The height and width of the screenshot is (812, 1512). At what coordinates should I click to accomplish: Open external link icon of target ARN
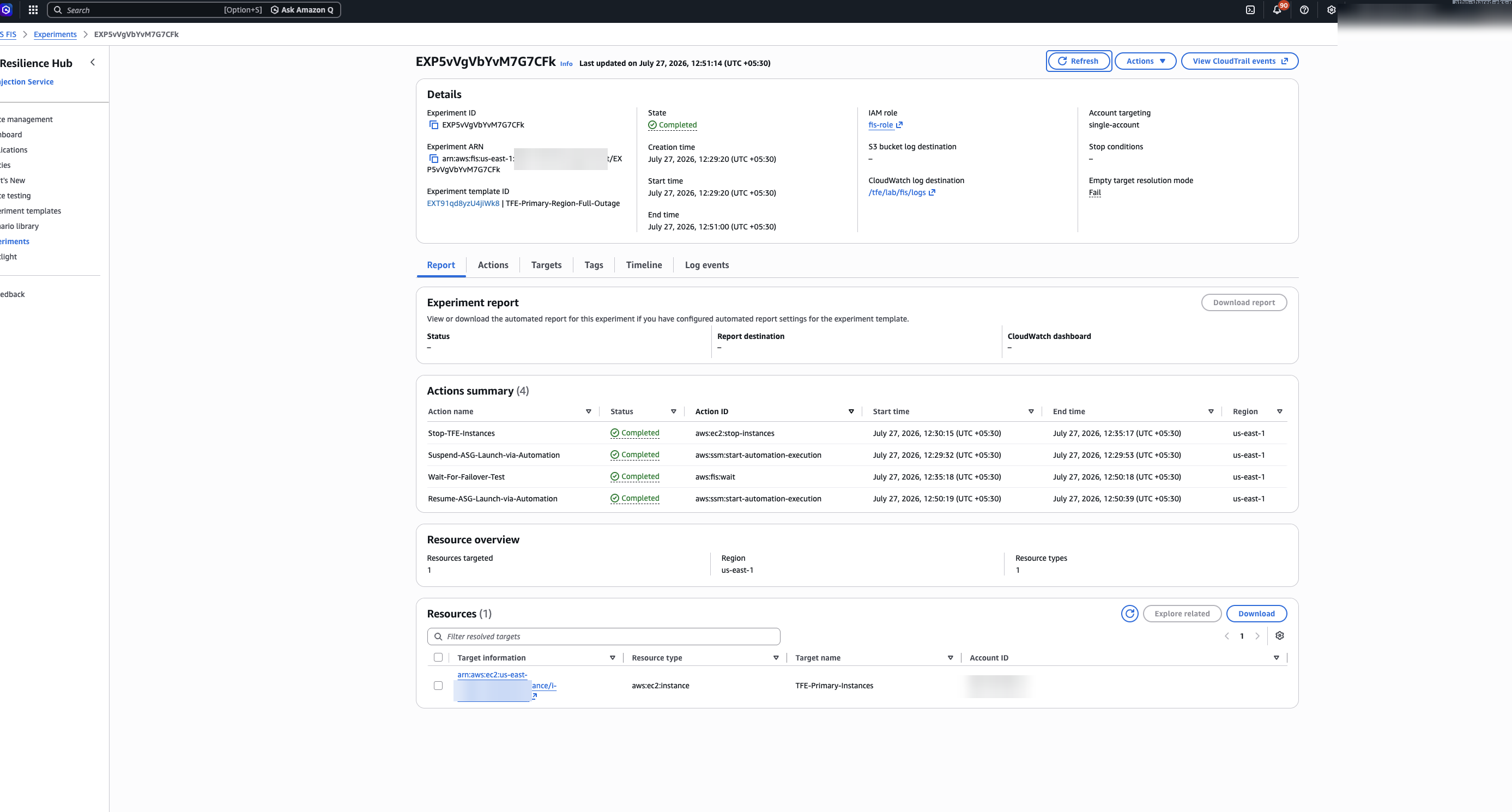click(x=535, y=696)
